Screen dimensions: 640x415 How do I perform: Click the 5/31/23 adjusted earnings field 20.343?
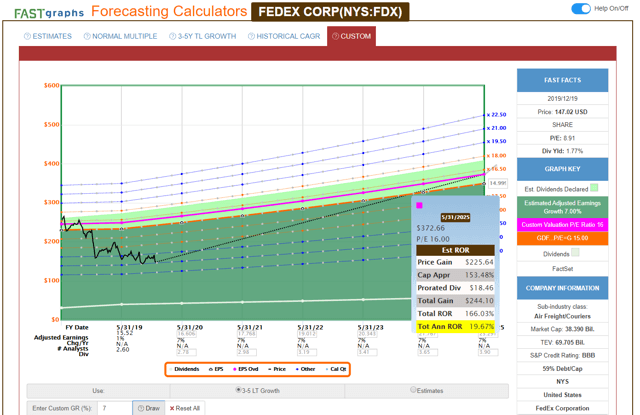368,334
